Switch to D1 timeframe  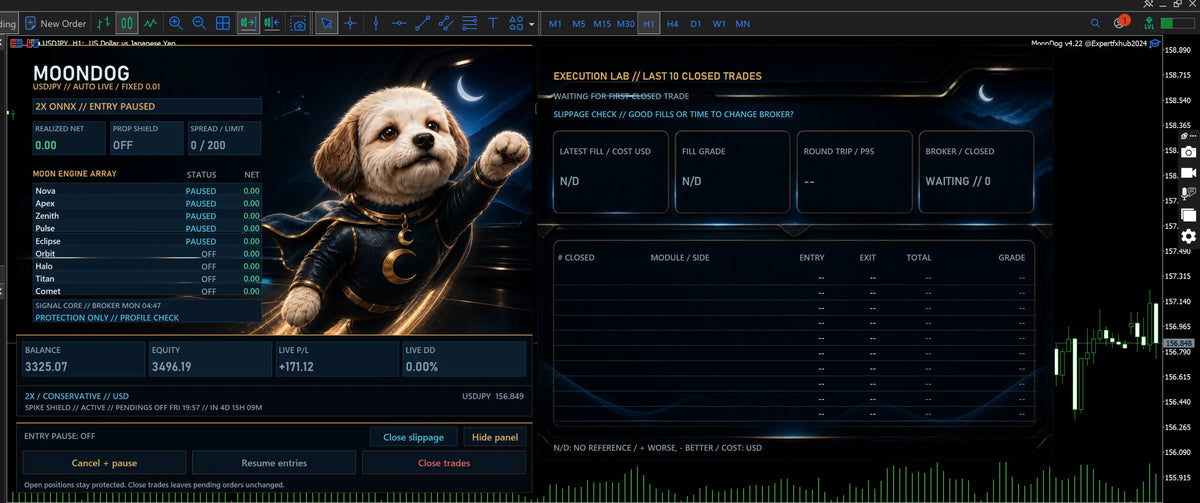click(696, 23)
